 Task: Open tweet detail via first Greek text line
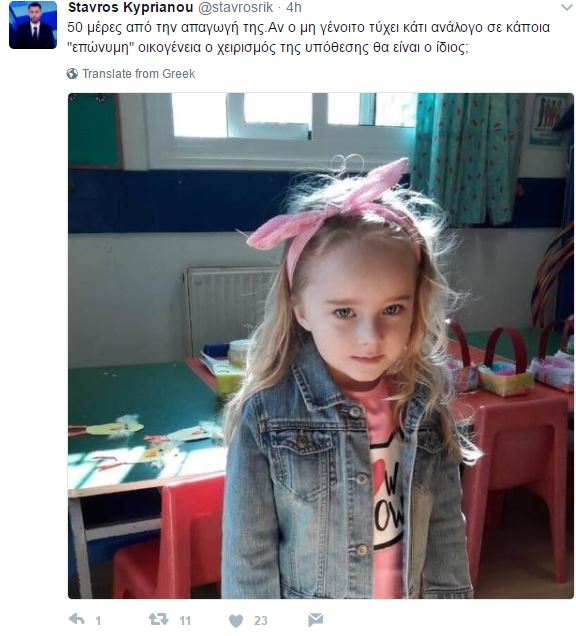[x=308, y=28]
